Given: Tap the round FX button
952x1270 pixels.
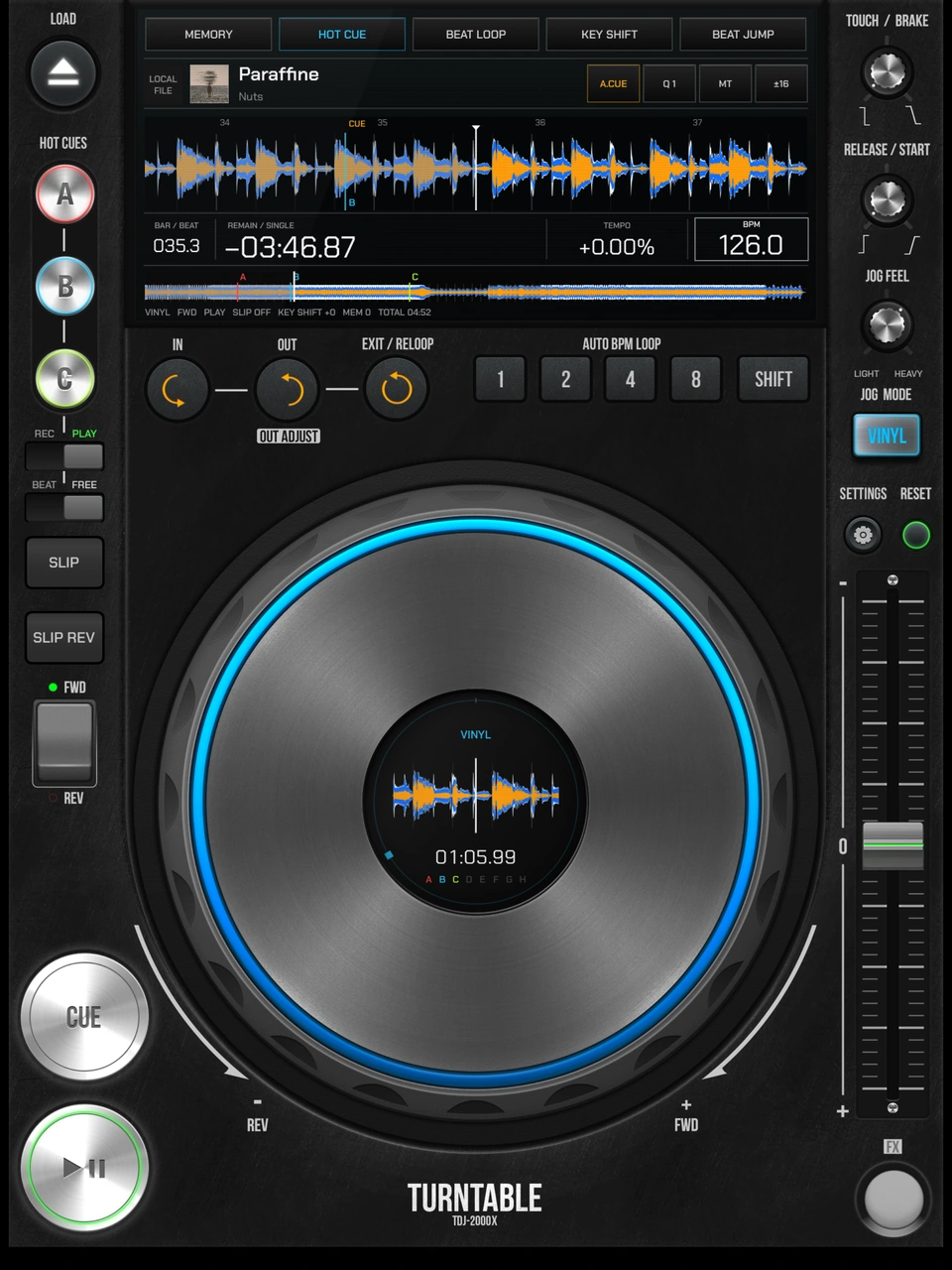Looking at the screenshot, I should click(893, 1199).
